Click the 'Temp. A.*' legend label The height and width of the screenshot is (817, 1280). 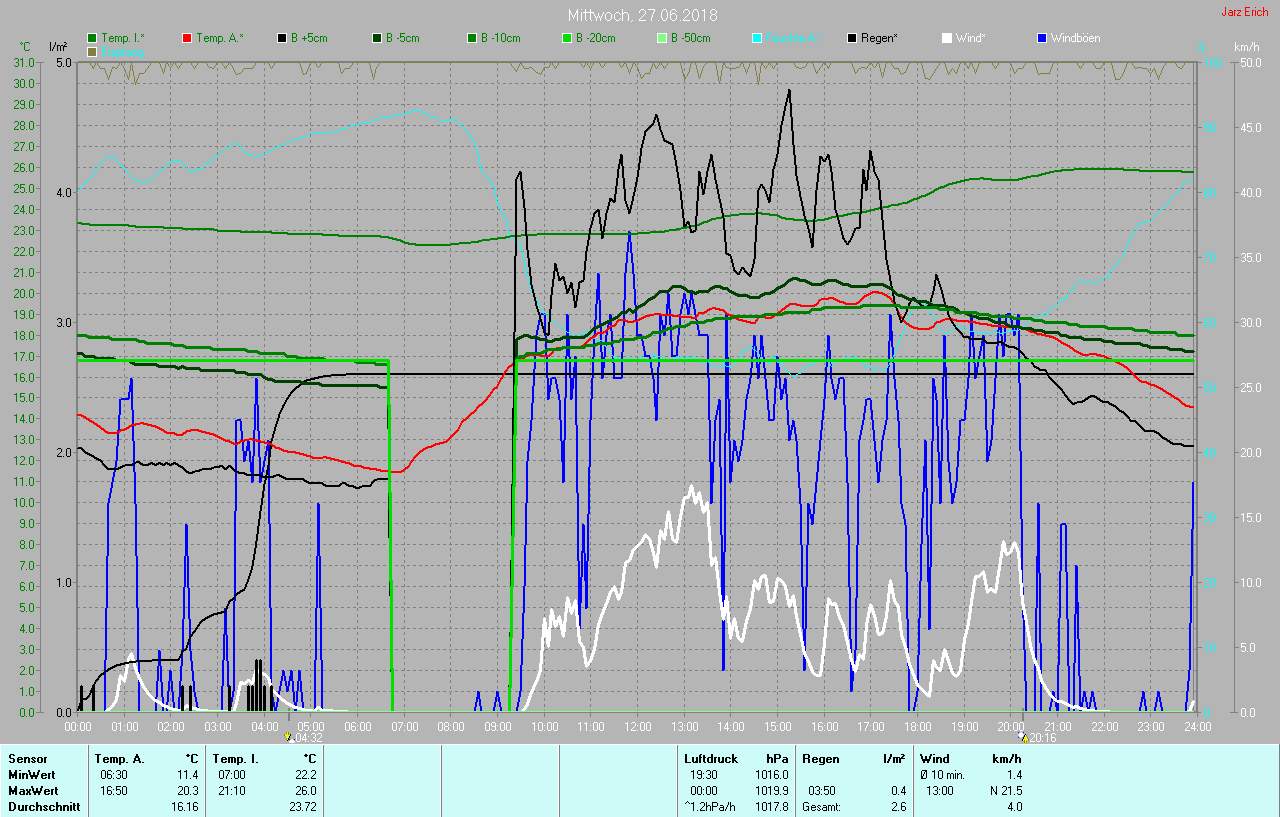[x=219, y=38]
